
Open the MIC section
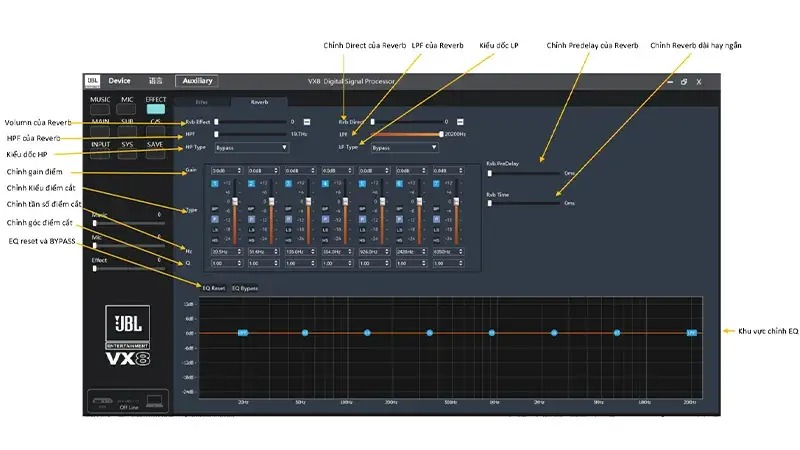tap(128, 109)
